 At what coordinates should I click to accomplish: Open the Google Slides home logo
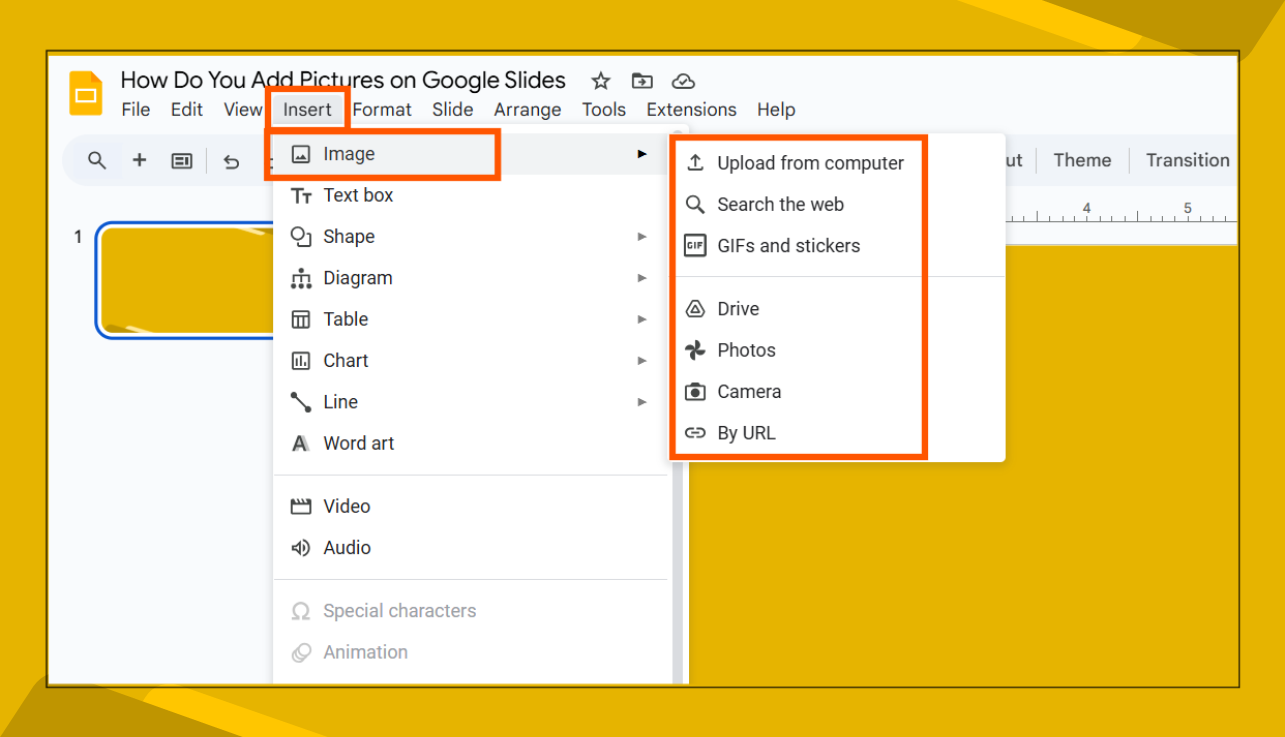point(85,93)
